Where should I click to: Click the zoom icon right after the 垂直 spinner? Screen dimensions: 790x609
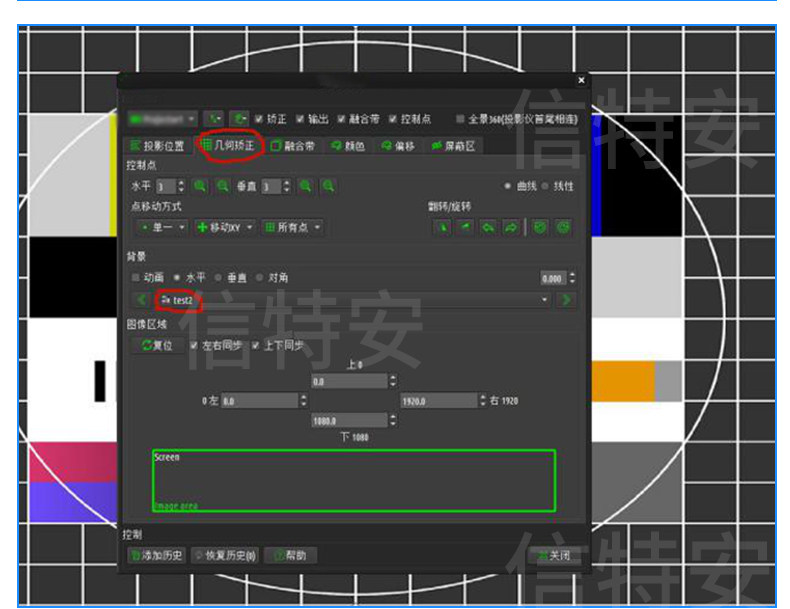(305, 186)
